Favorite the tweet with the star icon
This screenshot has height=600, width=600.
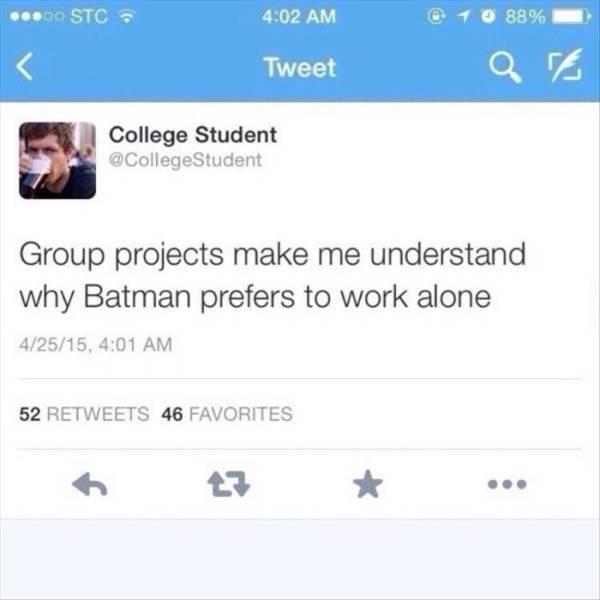pyautogui.click(x=368, y=484)
